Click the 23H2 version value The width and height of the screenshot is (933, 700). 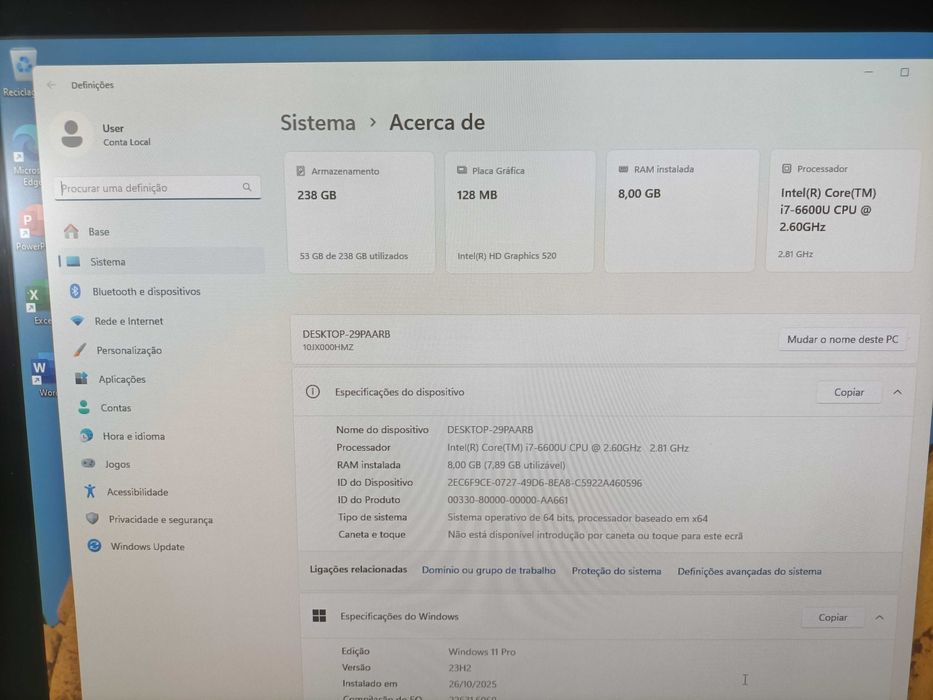(x=459, y=668)
